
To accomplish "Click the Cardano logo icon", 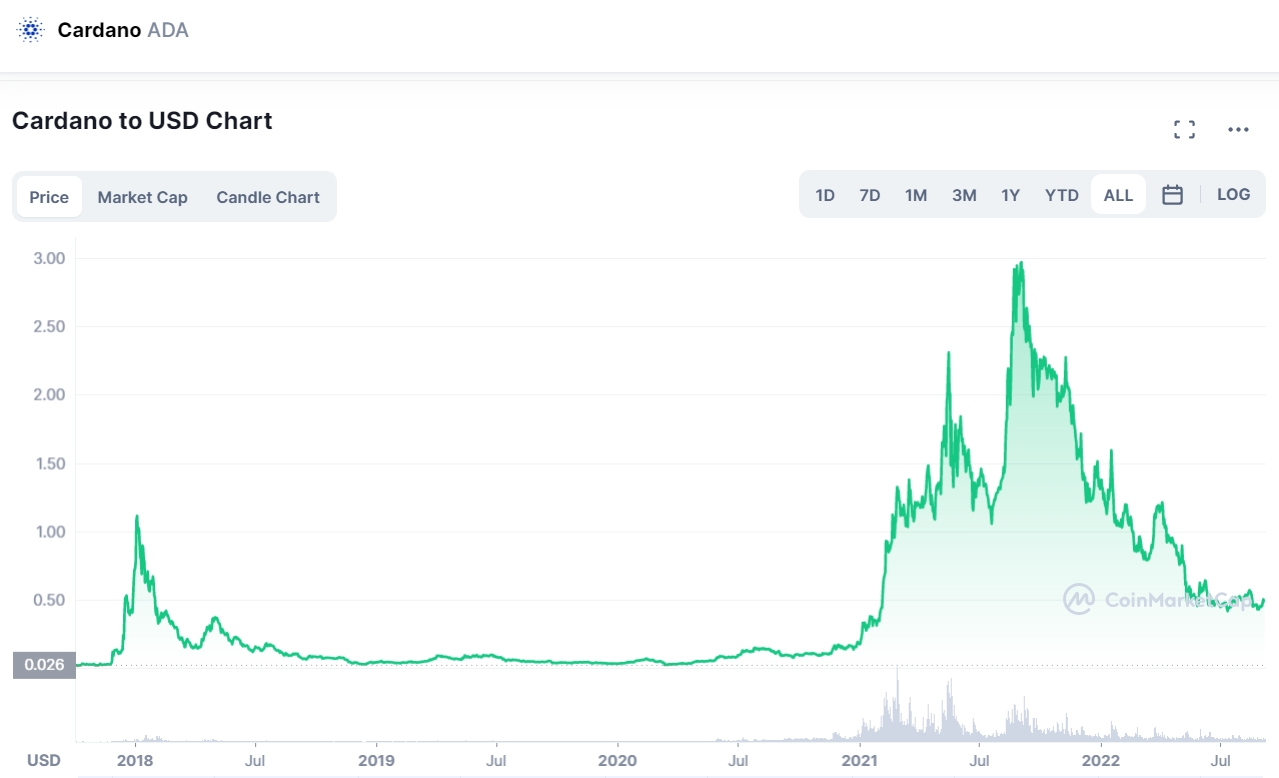I will [x=32, y=30].
